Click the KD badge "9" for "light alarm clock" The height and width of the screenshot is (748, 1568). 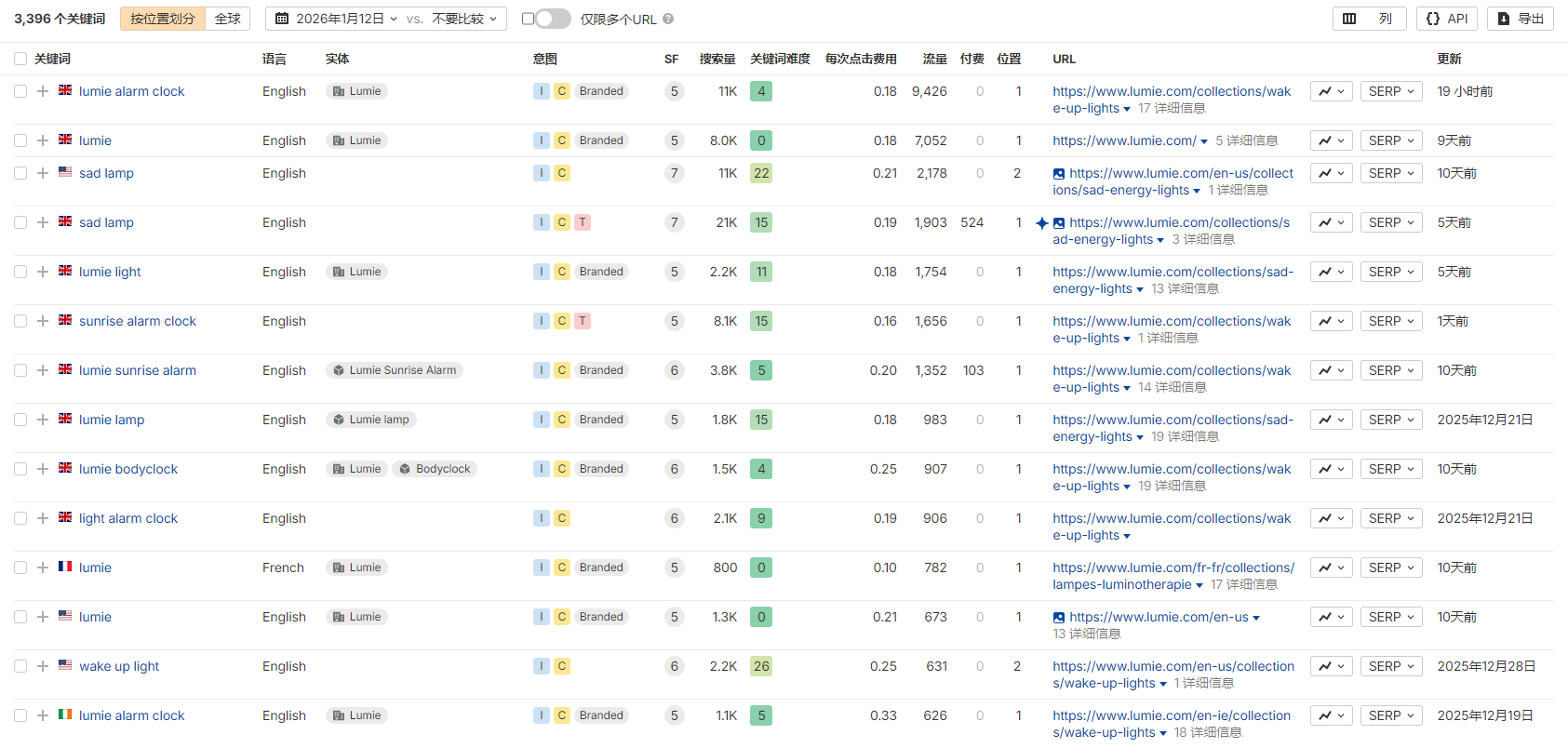tap(761, 518)
